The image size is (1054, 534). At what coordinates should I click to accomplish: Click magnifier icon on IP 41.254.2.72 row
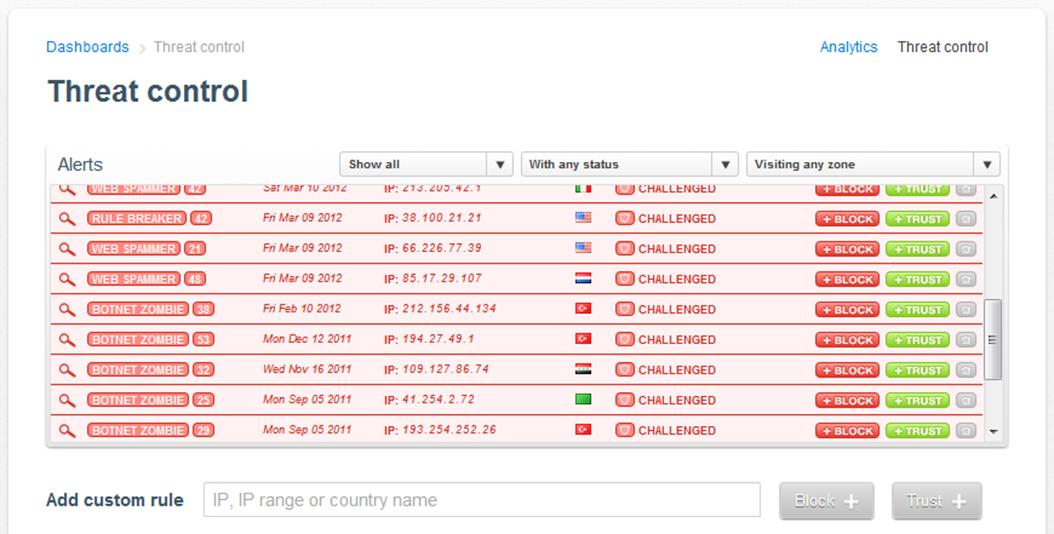tap(67, 401)
